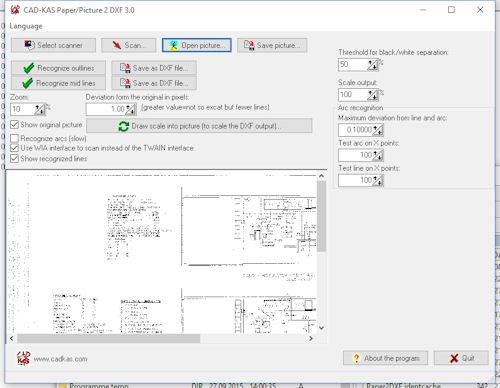Click the Zoom value spinner arrows
500x388 pixels.
tap(40, 109)
